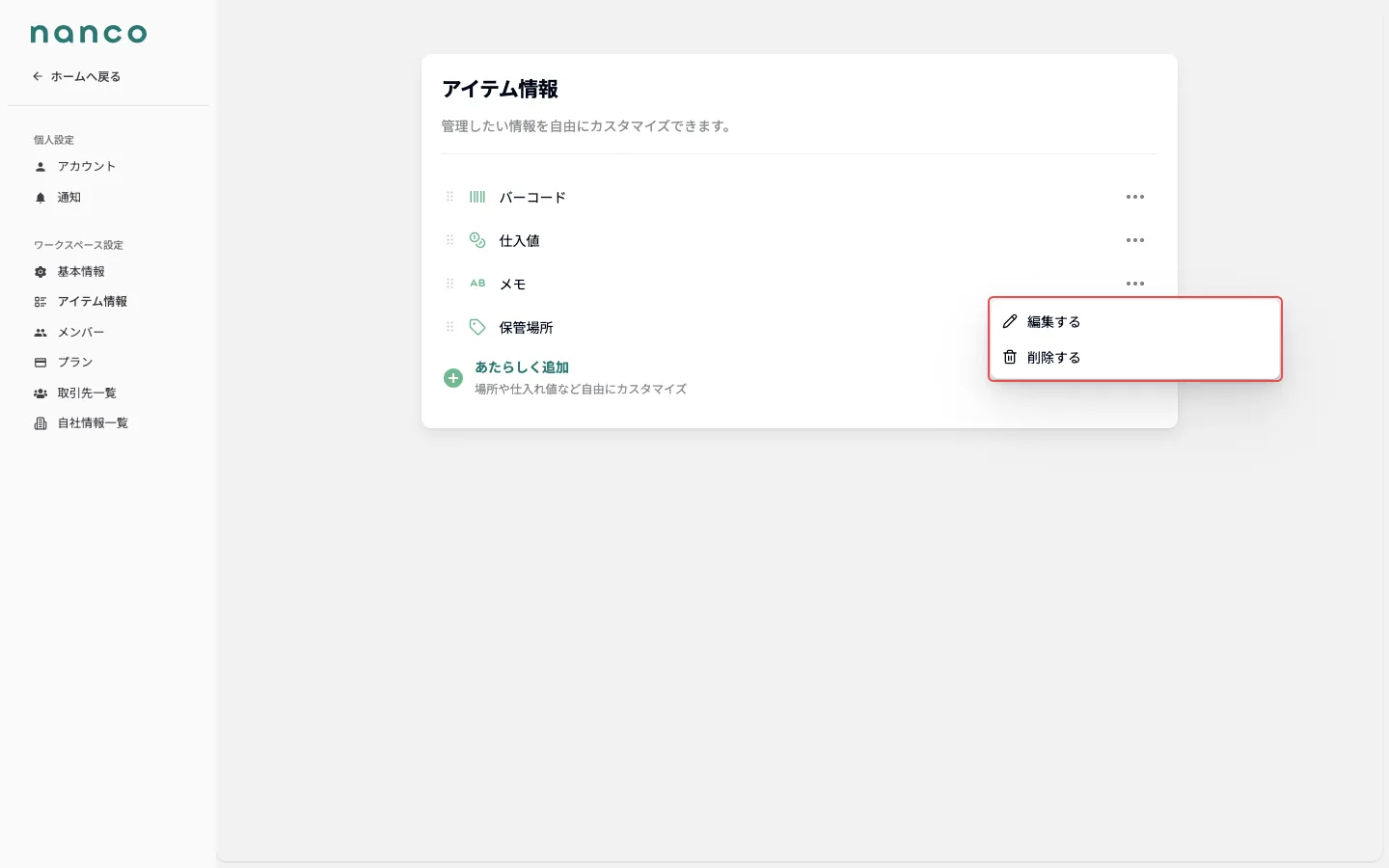Click the ホームへ戻る back arrow
The width and height of the screenshot is (1389, 868).
click(38, 76)
